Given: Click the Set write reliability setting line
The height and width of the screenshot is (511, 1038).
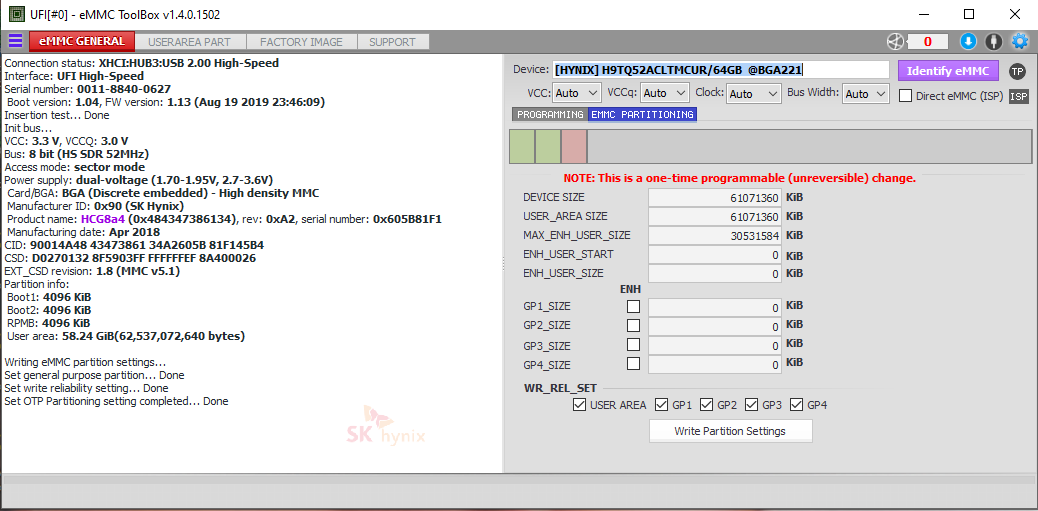Looking at the screenshot, I should (x=86, y=388).
